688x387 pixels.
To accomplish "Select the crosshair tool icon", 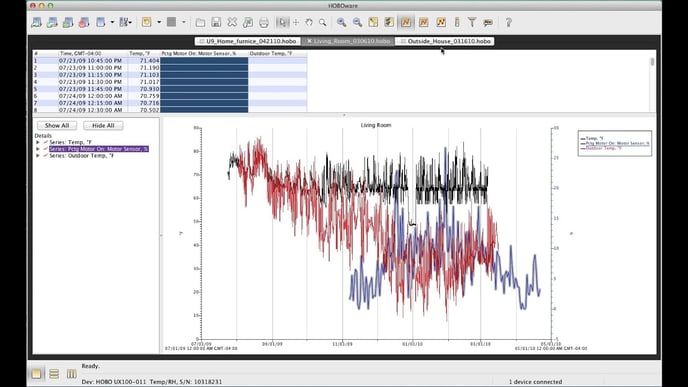I will click(x=296, y=22).
